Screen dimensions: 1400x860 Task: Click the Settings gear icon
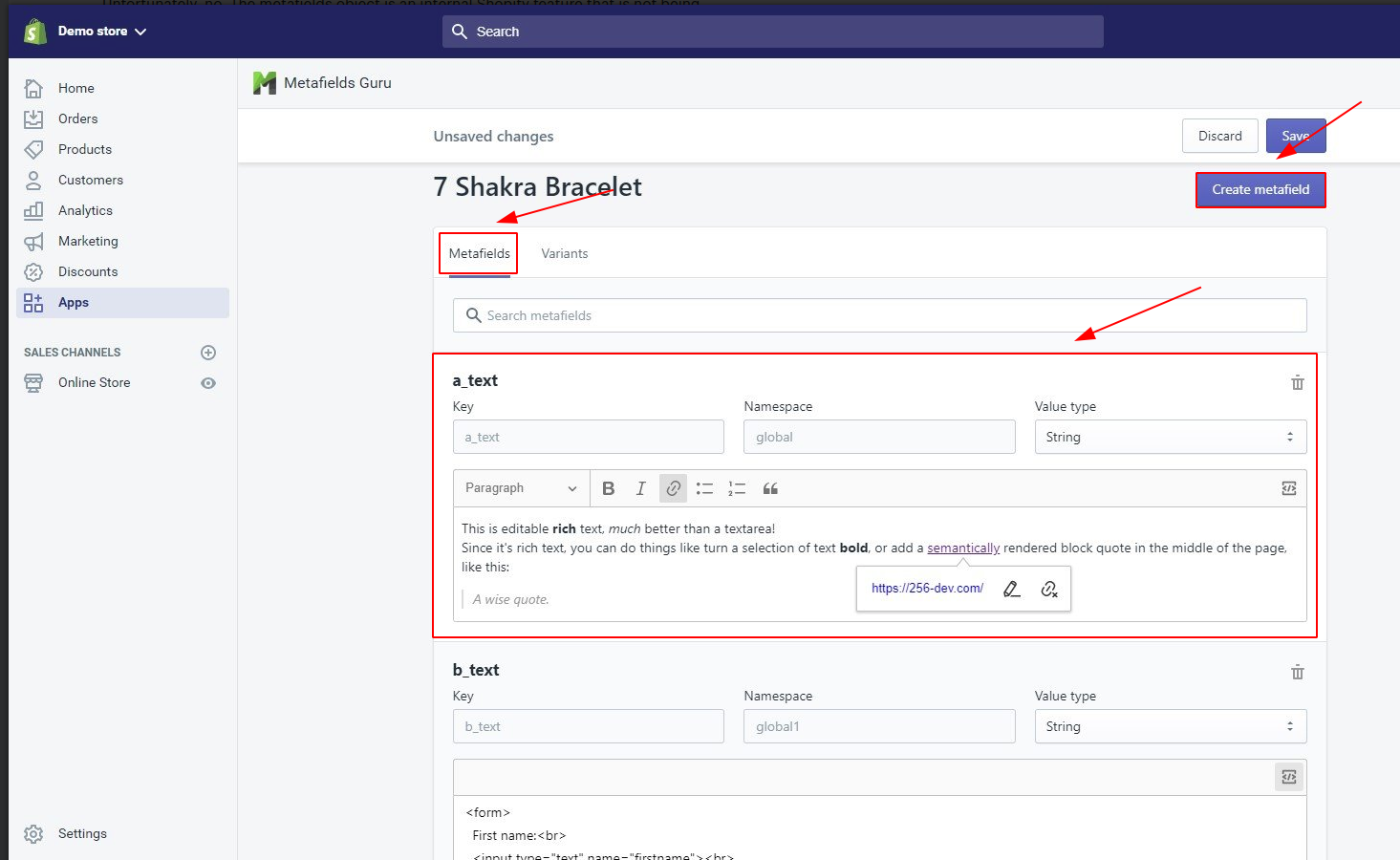click(x=33, y=834)
